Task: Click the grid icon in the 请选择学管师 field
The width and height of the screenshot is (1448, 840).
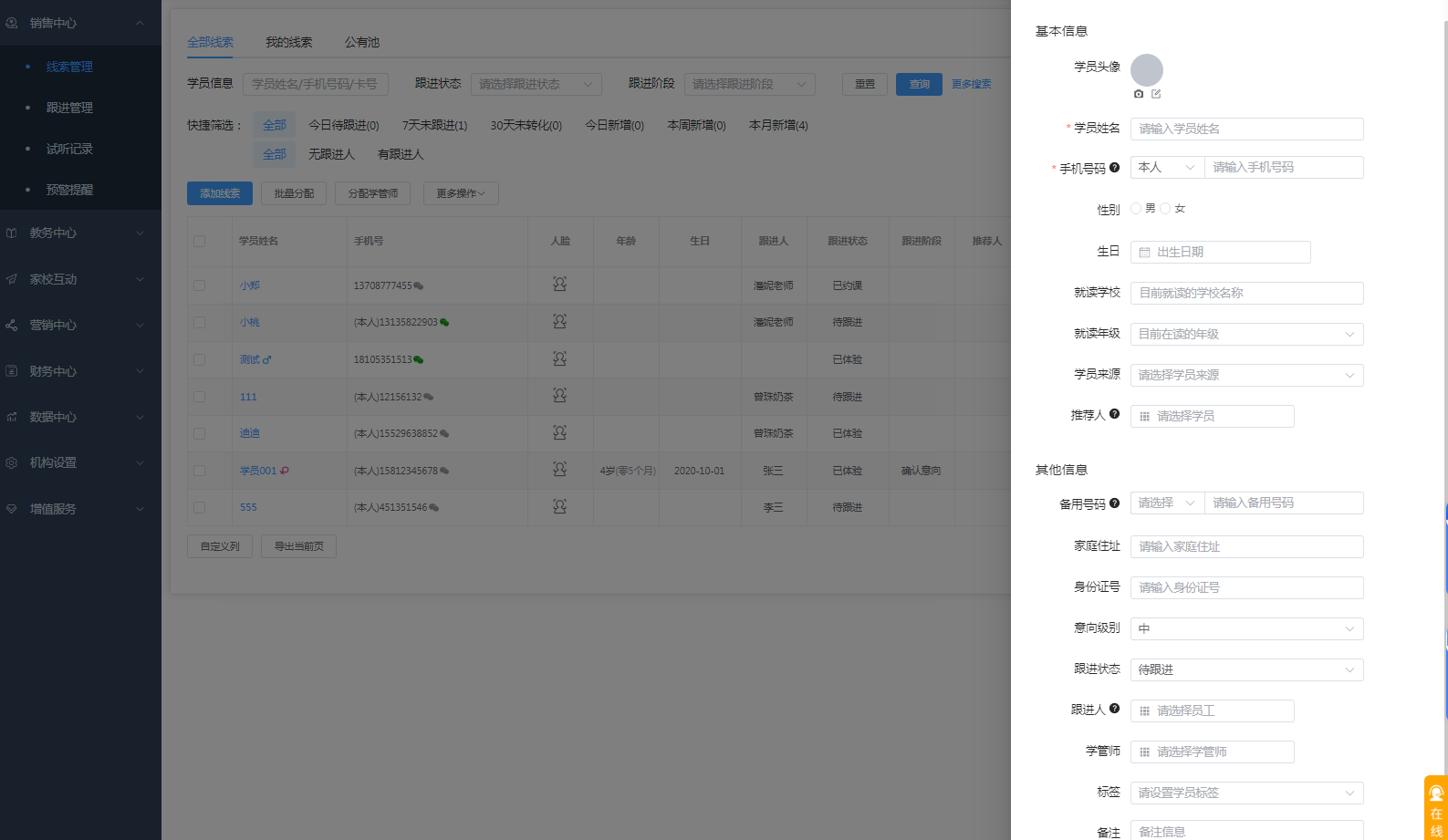Action: [x=1144, y=752]
